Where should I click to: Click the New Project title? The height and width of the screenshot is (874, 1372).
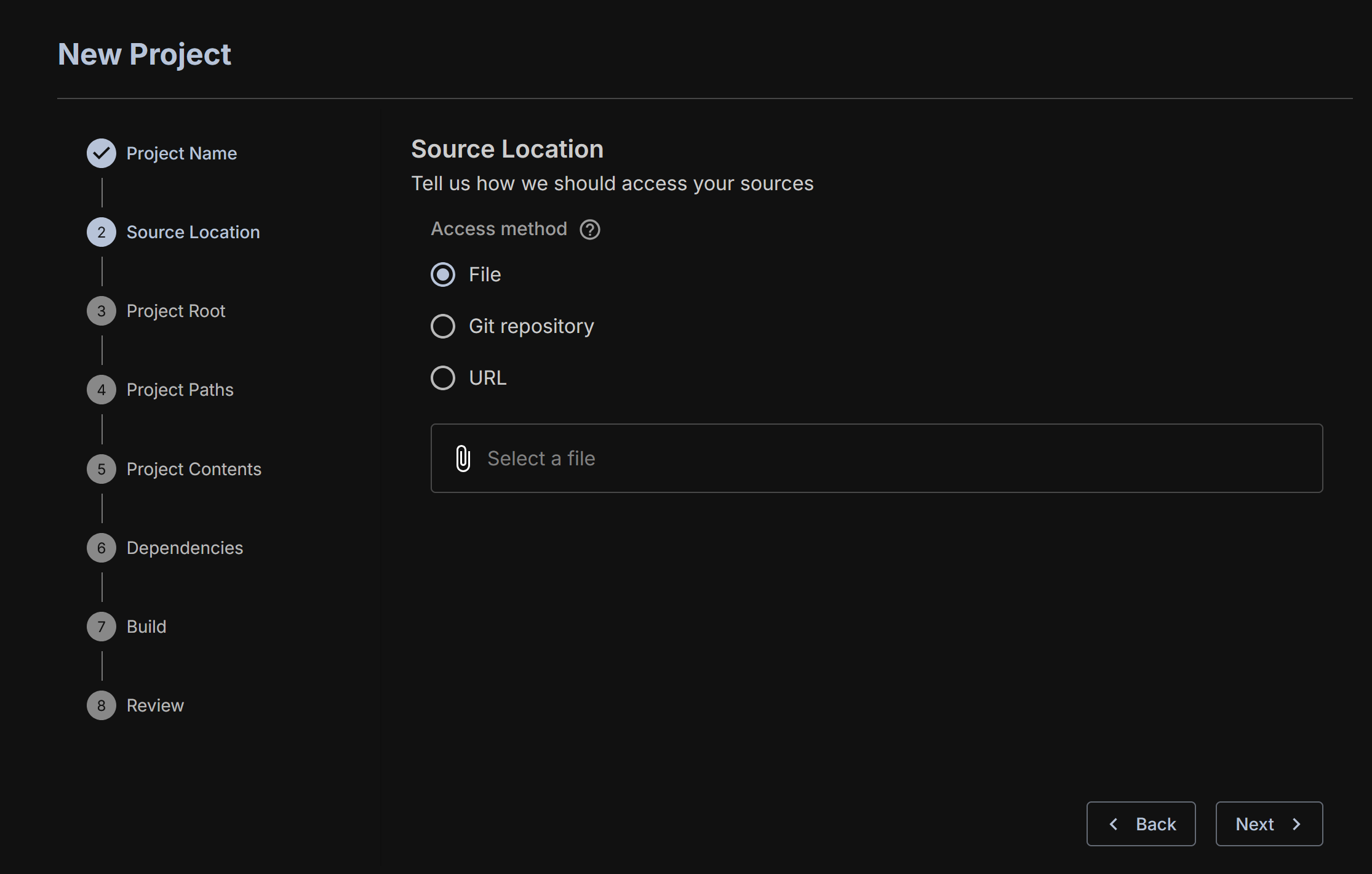pyautogui.click(x=145, y=54)
